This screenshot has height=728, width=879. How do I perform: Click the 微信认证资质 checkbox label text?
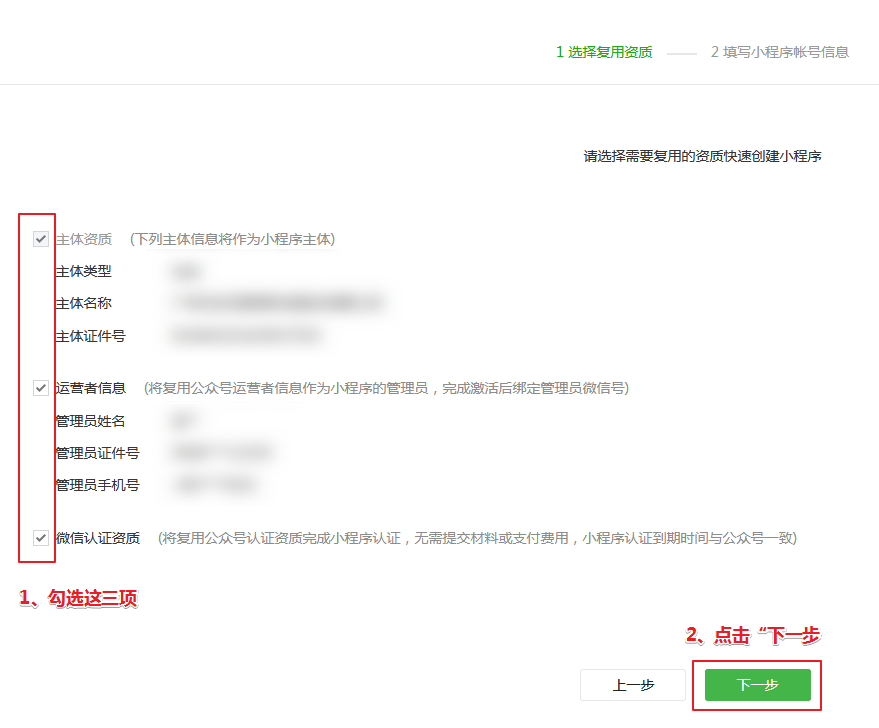point(98,538)
